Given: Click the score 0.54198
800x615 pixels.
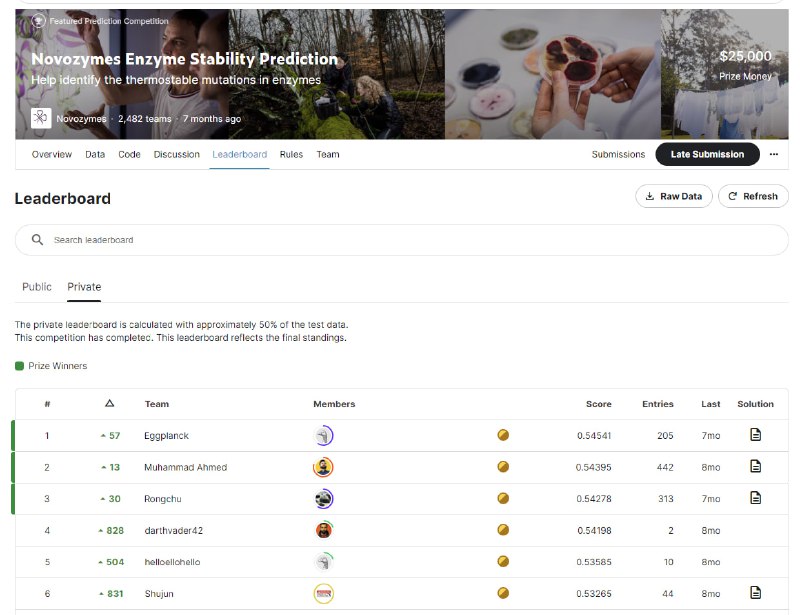Looking at the screenshot, I should pyautogui.click(x=594, y=531).
